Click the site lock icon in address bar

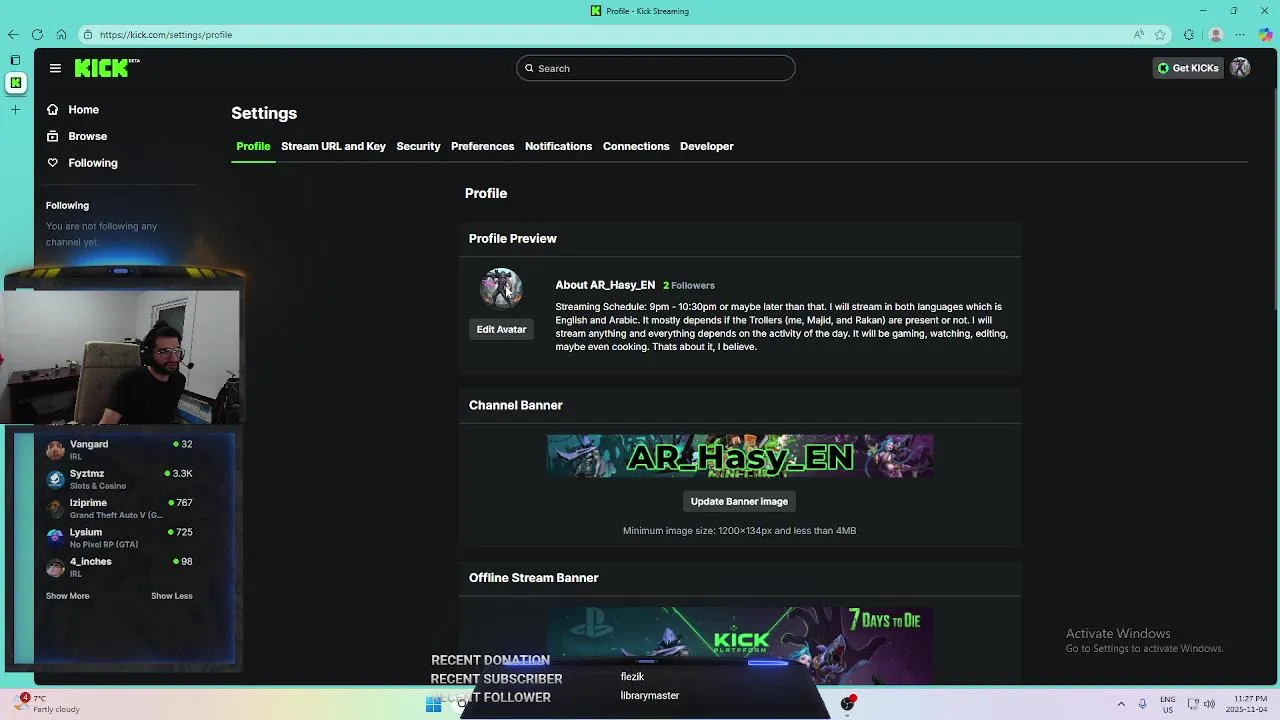click(88, 34)
